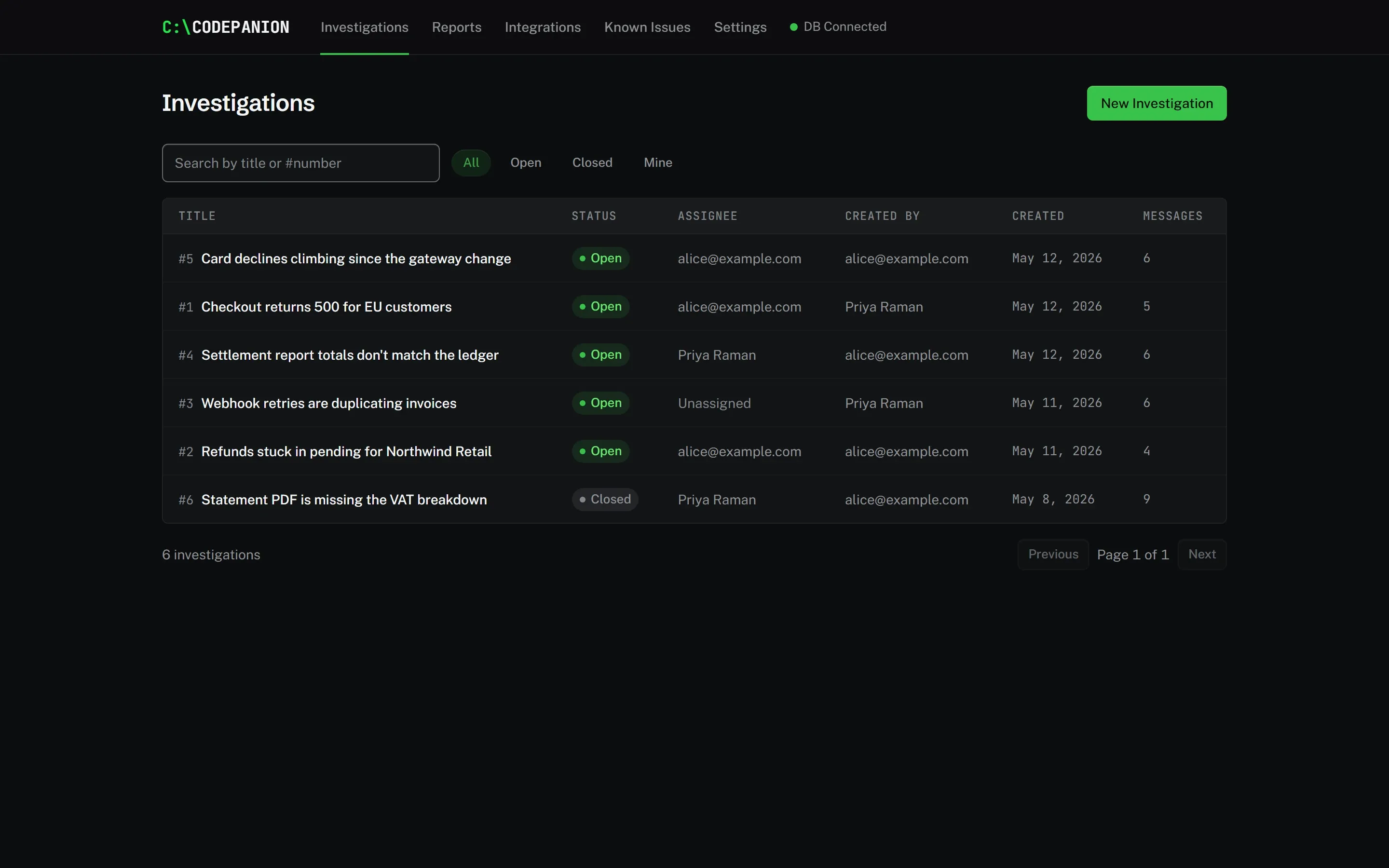Click the Previous page button

pyautogui.click(x=1053, y=555)
